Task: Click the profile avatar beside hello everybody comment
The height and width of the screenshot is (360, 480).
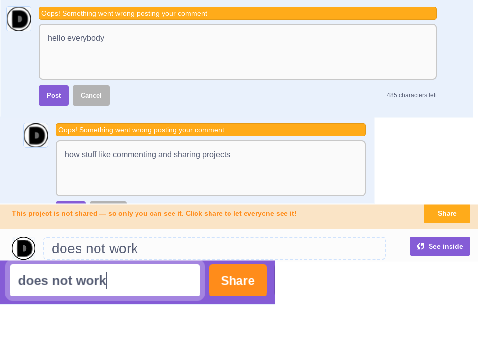Action: (x=19, y=19)
